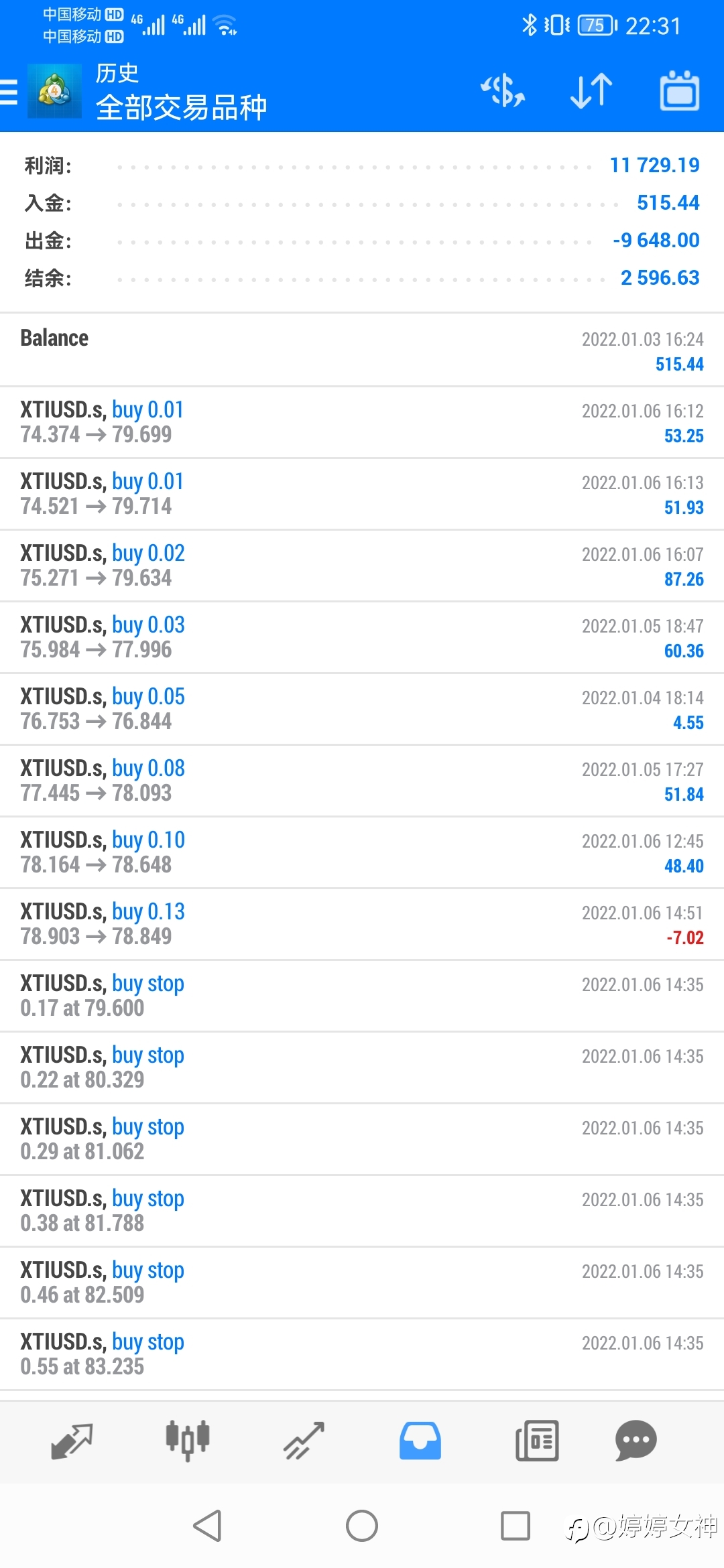The height and width of the screenshot is (1568, 724).
Task: Open the buy 0.05 trade at 76.753
Action: (x=362, y=709)
